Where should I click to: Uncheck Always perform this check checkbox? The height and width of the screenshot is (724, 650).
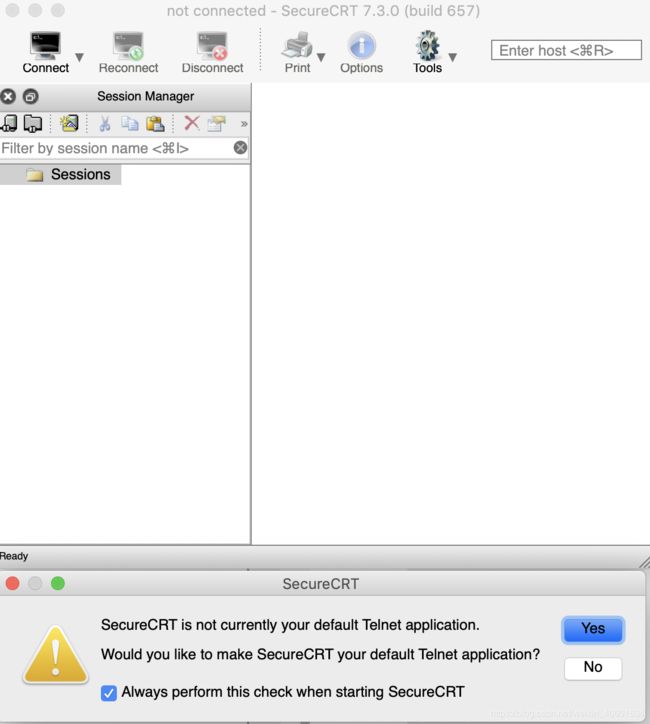click(108, 693)
